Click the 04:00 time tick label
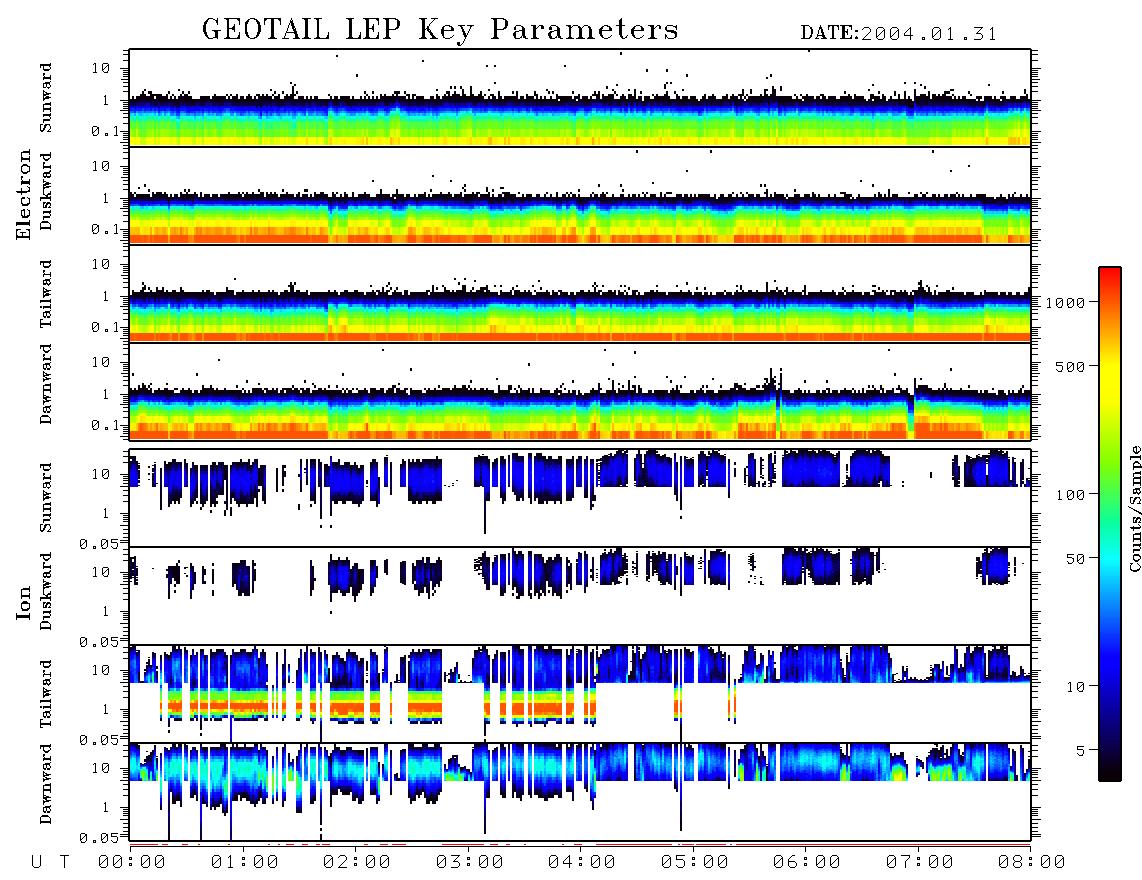Screen dimensions: 1142x880 click(x=582, y=862)
